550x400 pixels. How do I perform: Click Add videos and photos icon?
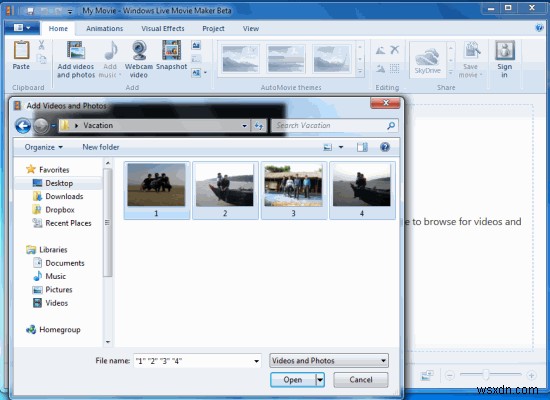tap(76, 50)
